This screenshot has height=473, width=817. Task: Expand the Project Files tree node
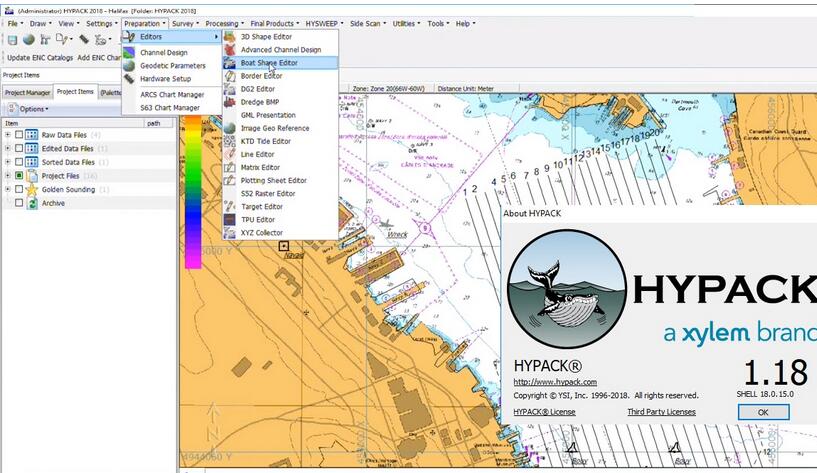click(x=7, y=176)
